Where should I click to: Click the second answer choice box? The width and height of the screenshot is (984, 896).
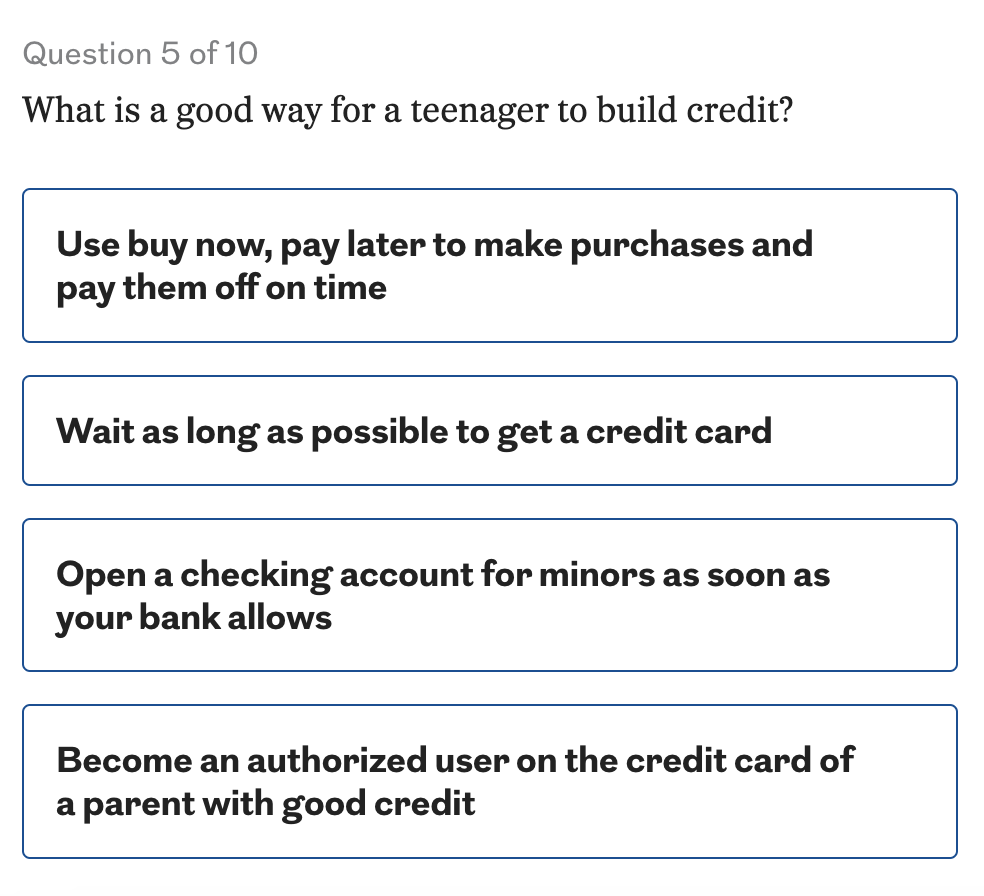coord(489,431)
